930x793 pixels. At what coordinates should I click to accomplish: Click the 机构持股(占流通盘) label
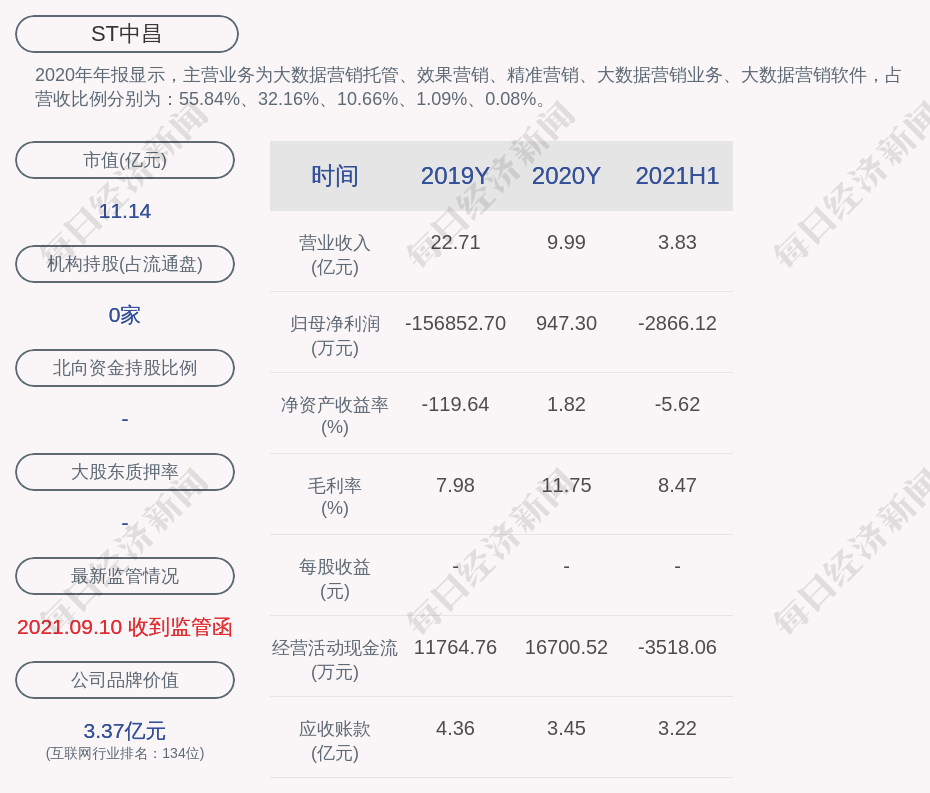pos(125,264)
